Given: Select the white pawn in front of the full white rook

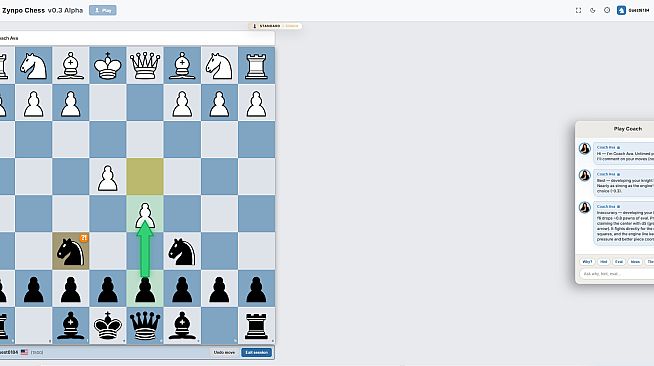Looking at the screenshot, I should pos(256,104).
